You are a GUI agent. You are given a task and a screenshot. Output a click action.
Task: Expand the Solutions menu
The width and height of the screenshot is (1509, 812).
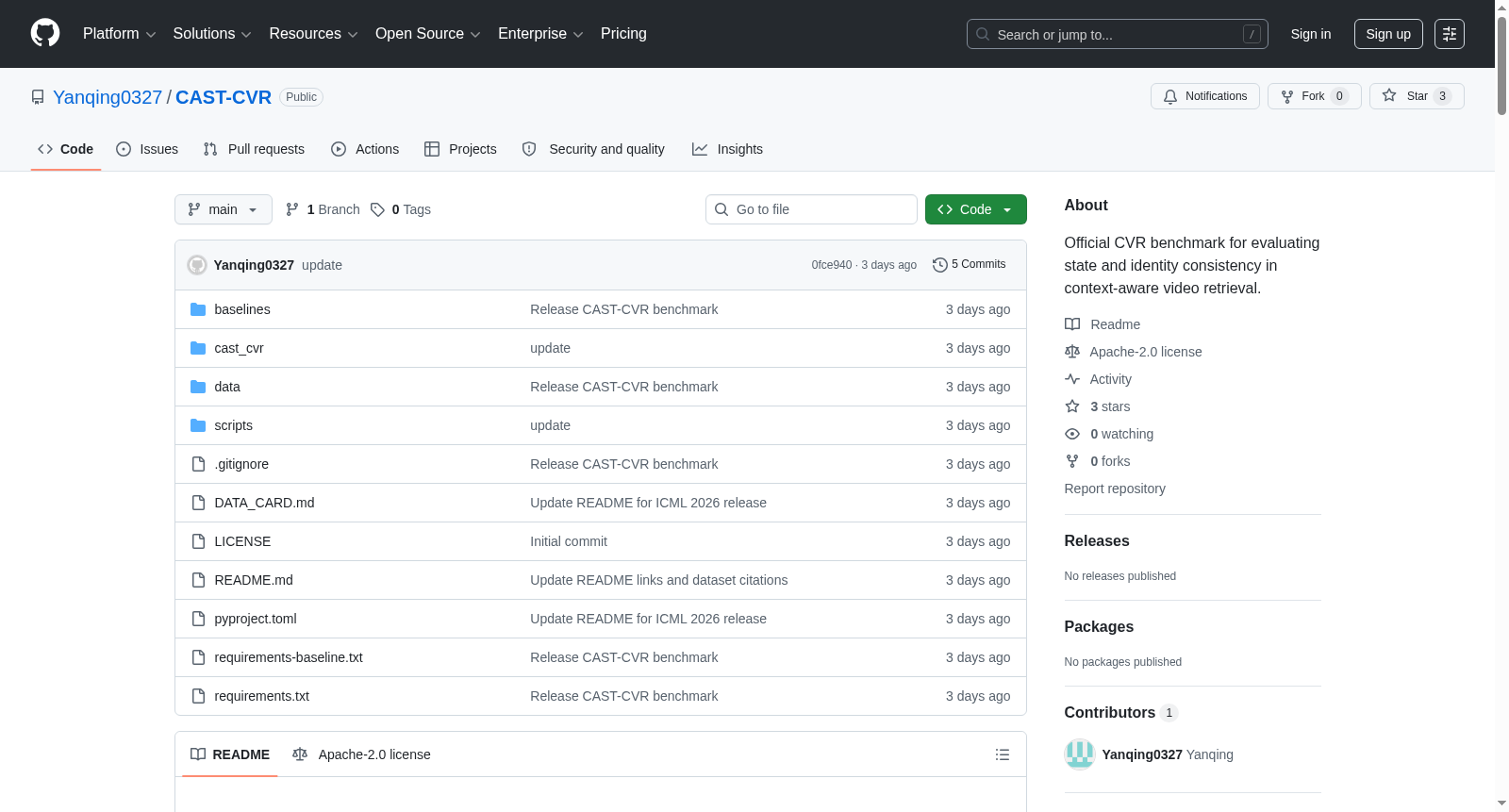pyautogui.click(x=212, y=34)
